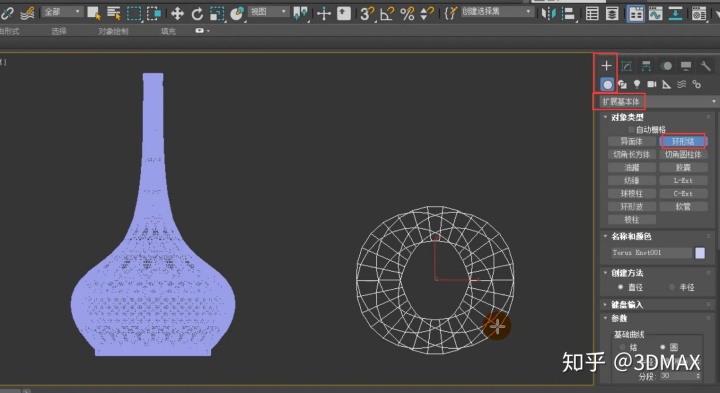720x393 pixels.
Task: Select the Cameras category icon
Action: click(x=652, y=84)
